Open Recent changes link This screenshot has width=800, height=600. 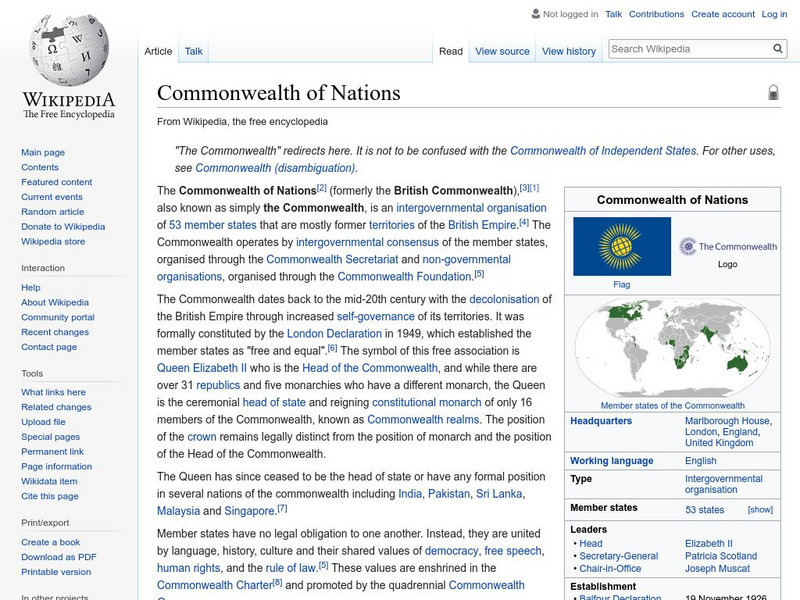[x=55, y=332]
